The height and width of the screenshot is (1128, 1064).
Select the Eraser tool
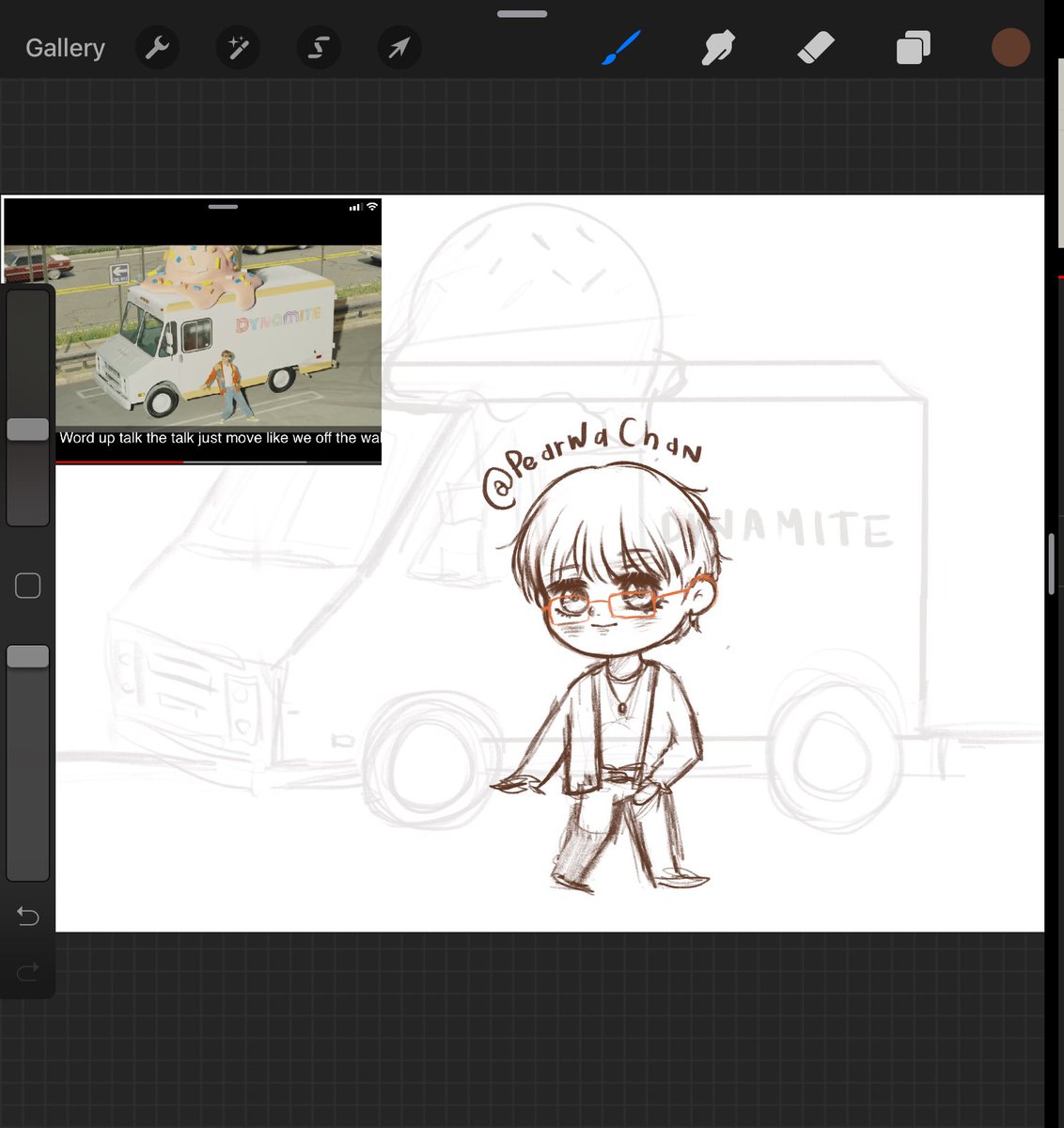pyautogui.click(x=816, y=48)
